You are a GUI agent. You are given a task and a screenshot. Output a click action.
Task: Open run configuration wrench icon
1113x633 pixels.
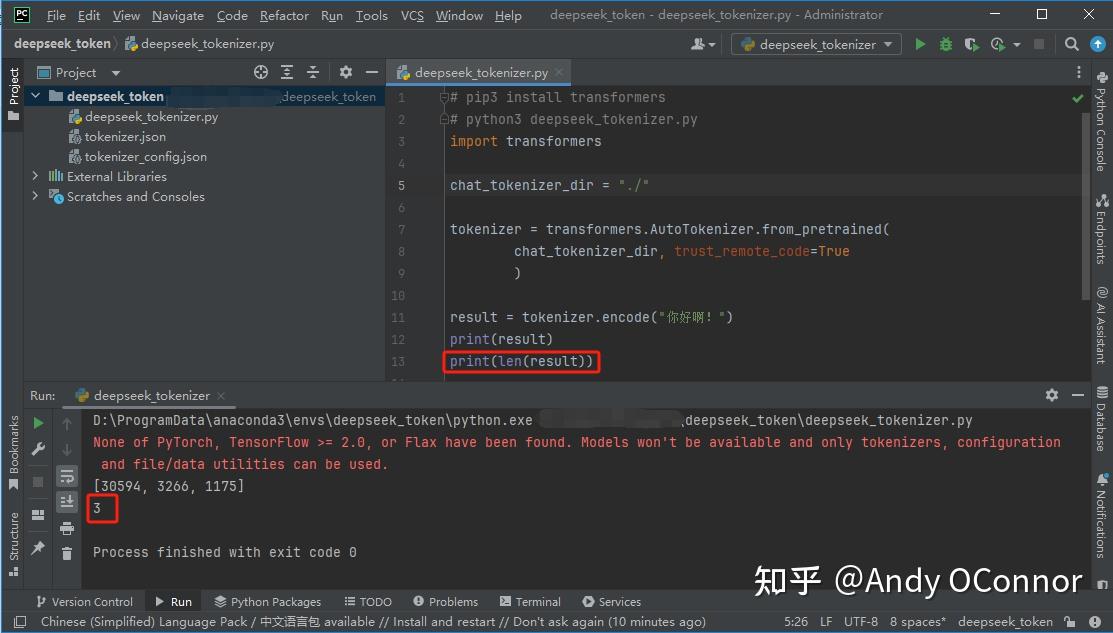click(x=38, y=448)
